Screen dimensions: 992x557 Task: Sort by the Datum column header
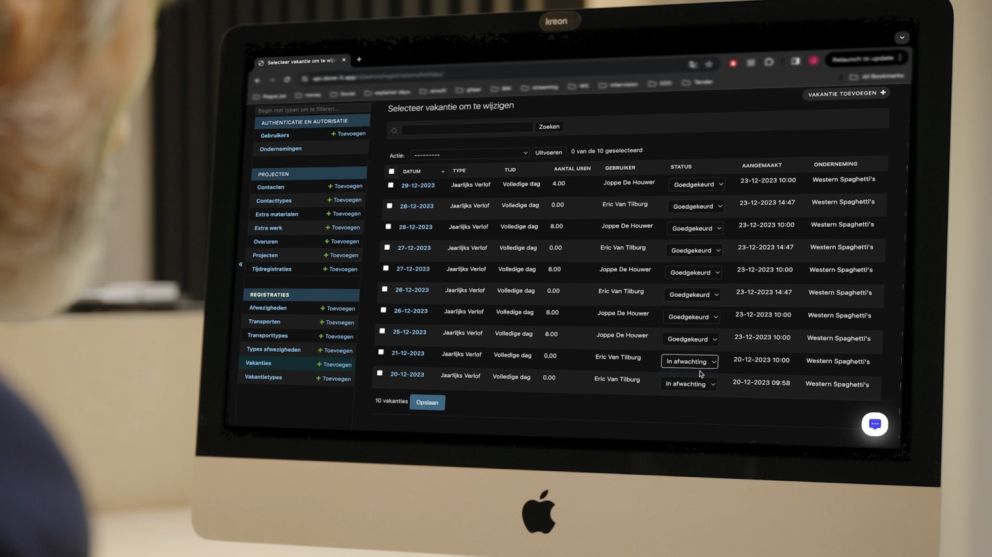(412, 171)
